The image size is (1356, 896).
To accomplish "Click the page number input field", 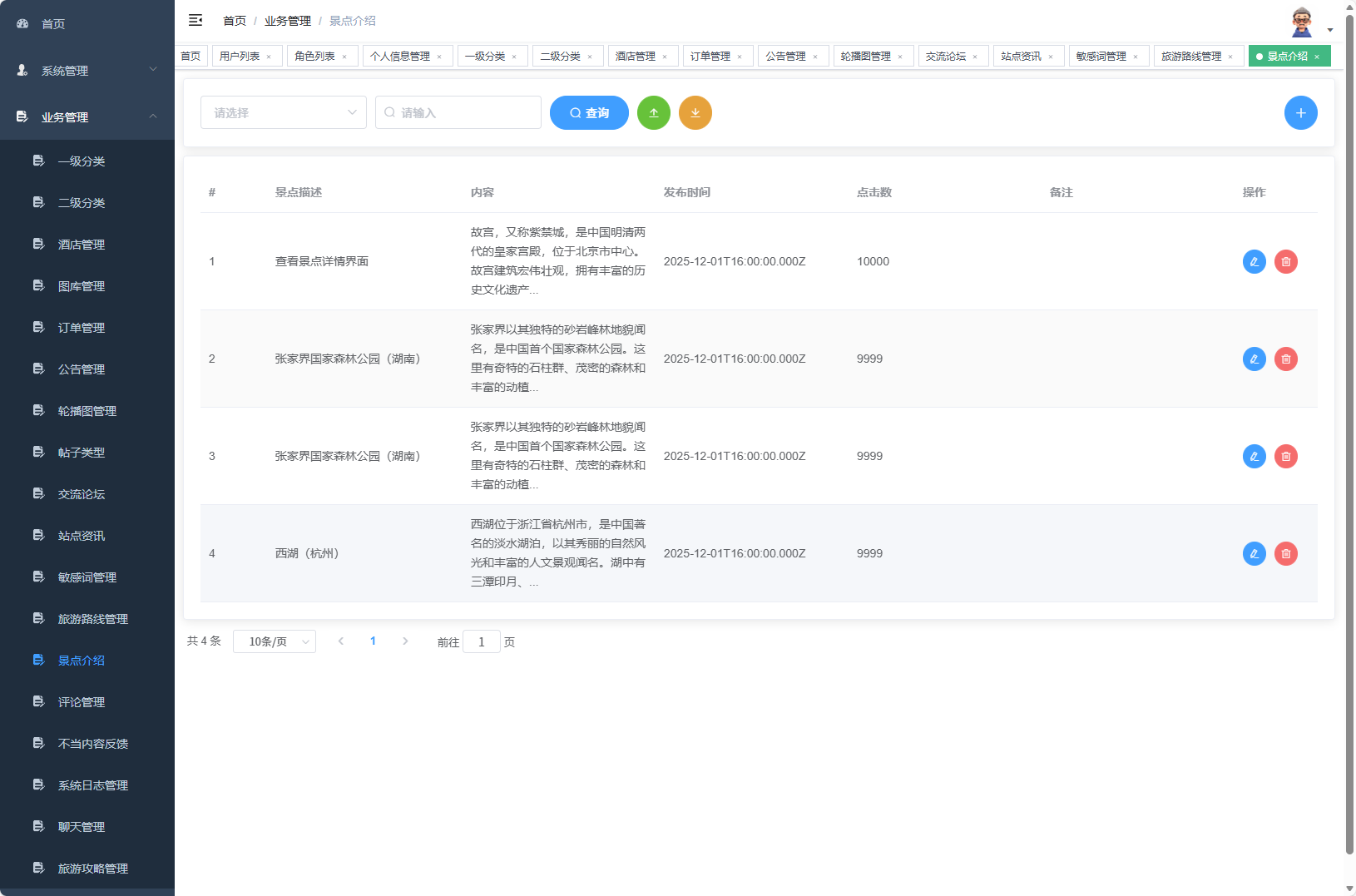I will pyautogui.click(x=482, y=641).
